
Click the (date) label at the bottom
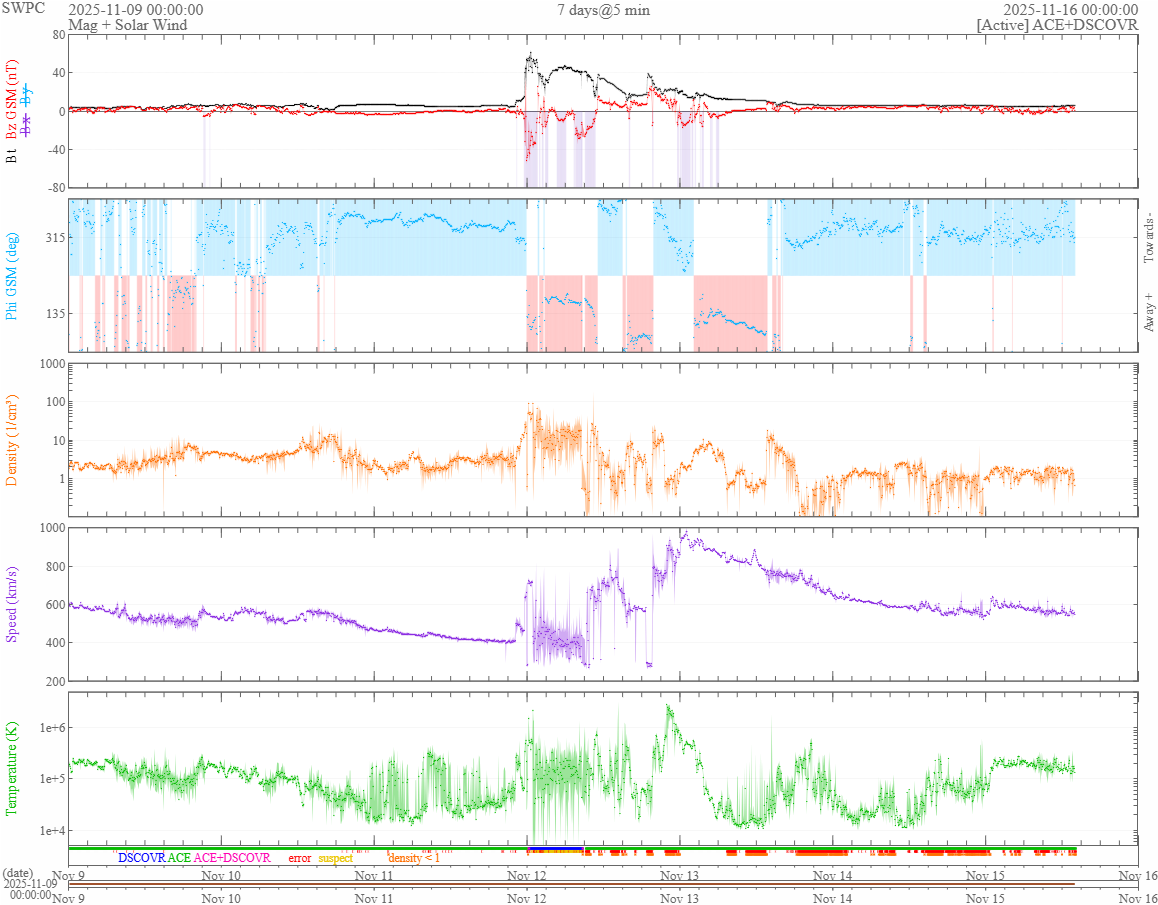click(18, 872)
